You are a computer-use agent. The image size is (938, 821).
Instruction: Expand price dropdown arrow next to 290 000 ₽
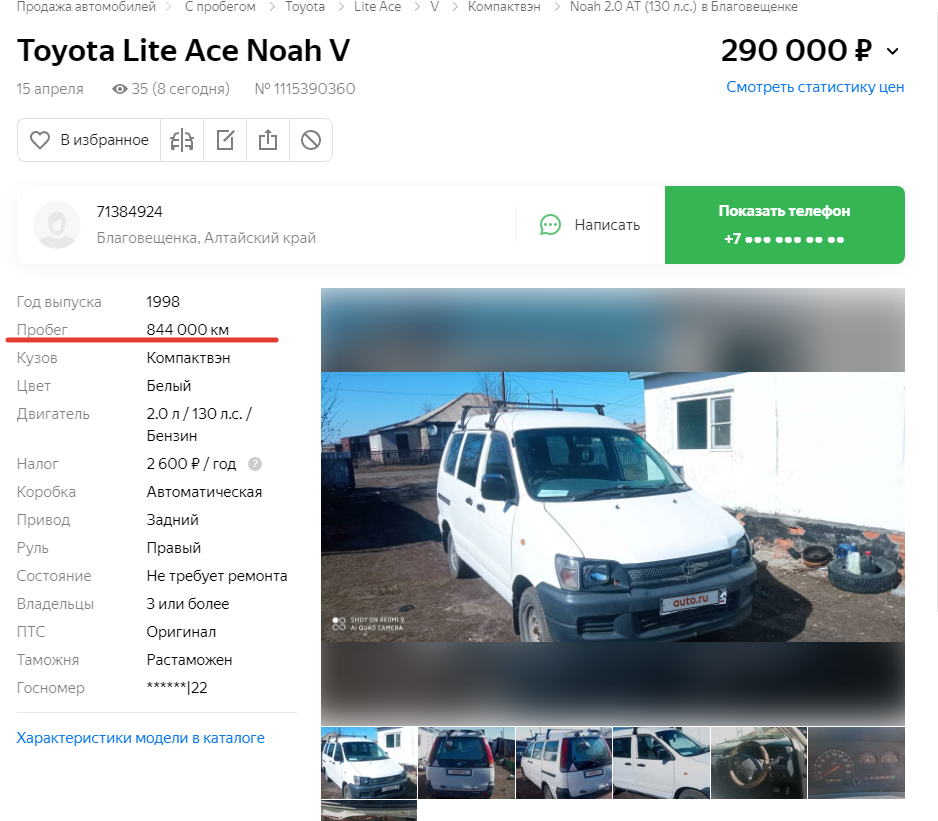click(893, 51)
